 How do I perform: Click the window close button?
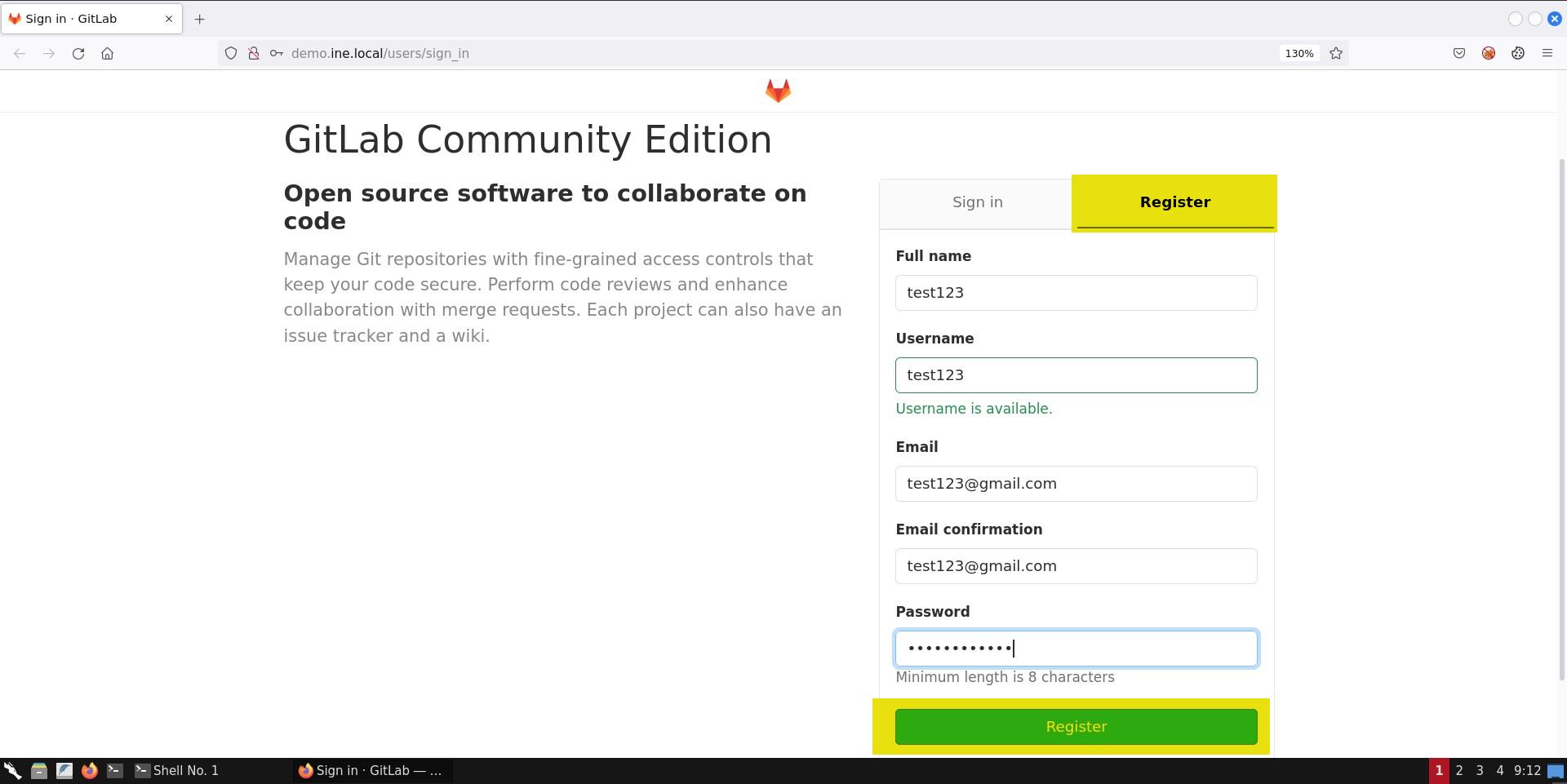pyautogui.click(x=1555, y=19)
